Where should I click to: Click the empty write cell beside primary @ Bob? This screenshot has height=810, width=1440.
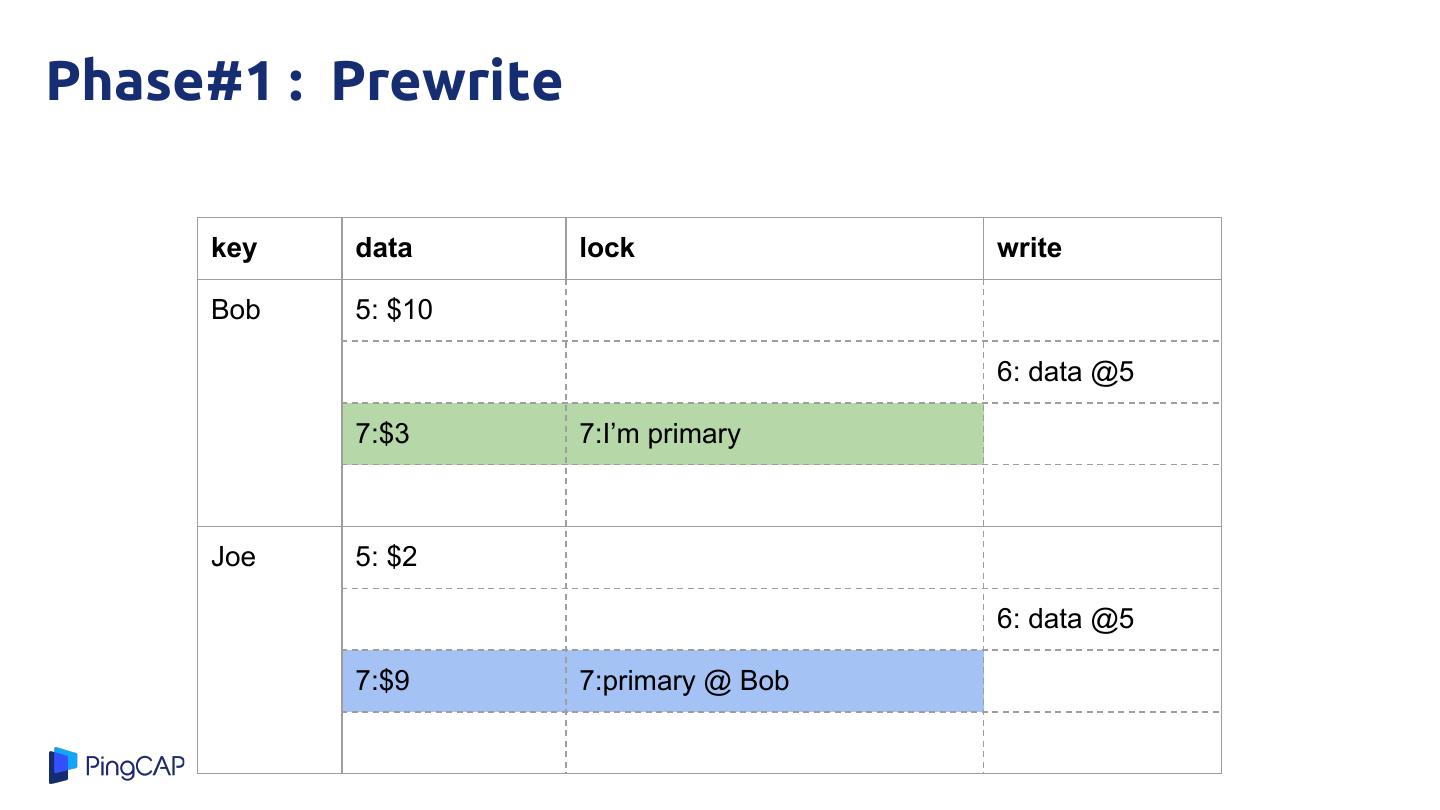point(1102,681)
